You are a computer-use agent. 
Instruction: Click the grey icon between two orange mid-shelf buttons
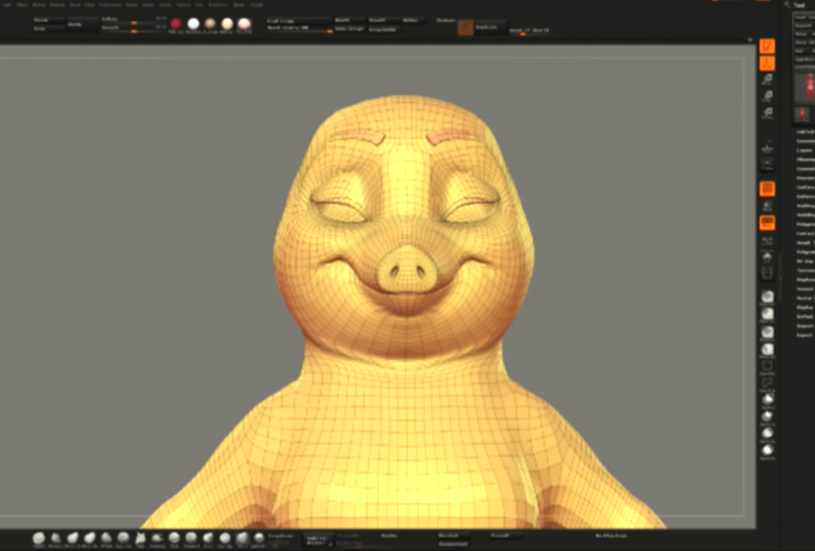tap(767, 206)
